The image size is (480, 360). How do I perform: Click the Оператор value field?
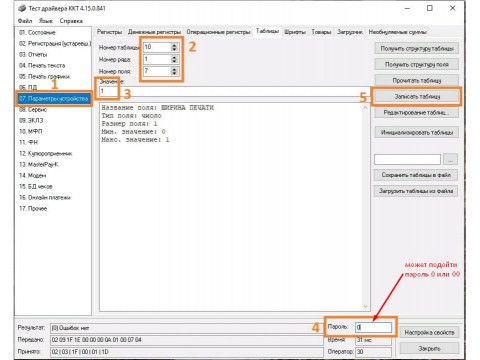coord(373,352)
